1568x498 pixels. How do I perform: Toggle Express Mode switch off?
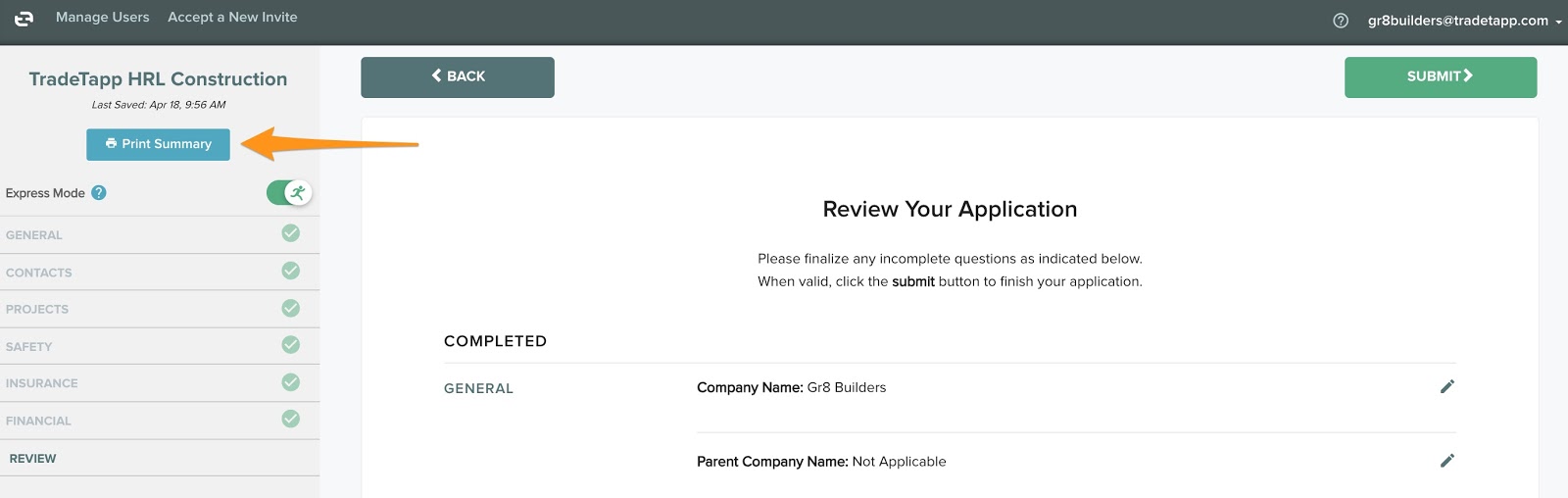coord(289,193)
